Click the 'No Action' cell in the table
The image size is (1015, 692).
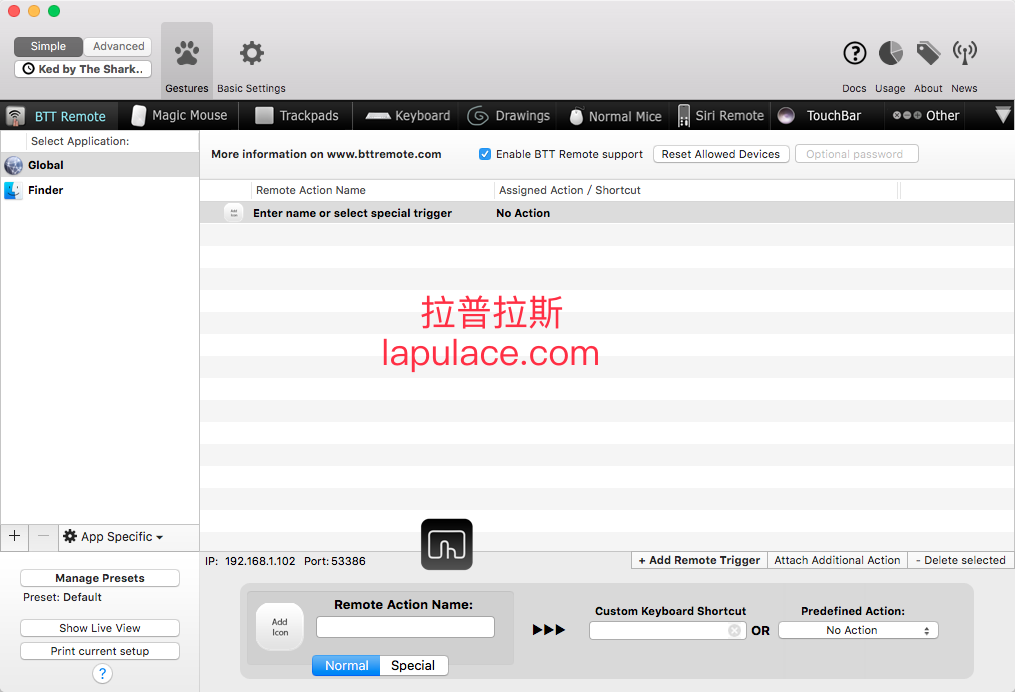pyautogui.click(x=523, y=213)
